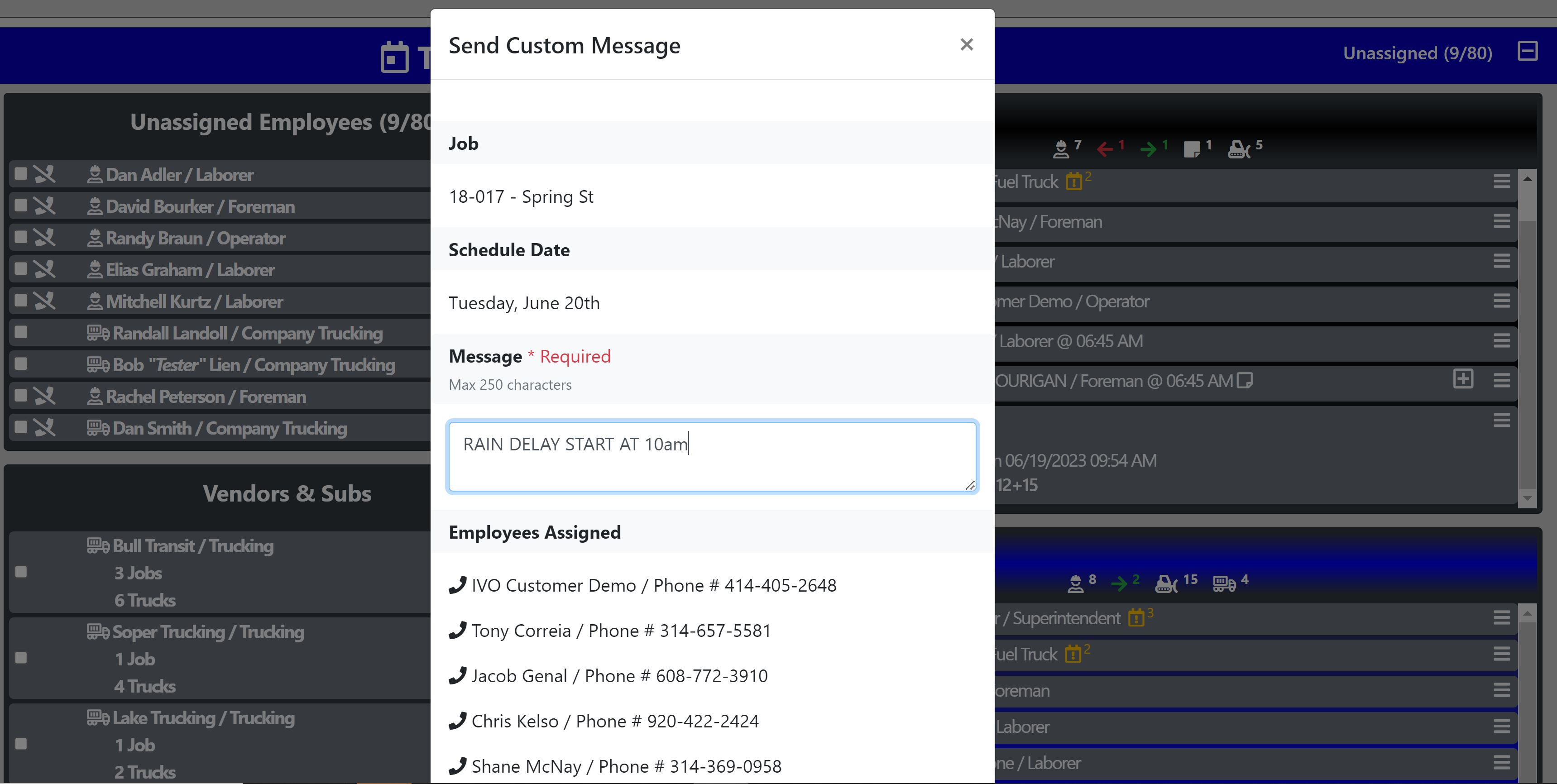The height and width of the screenshot is (784, 1557).
Task: Open hamburger menu on Fuel Truck row
Action: tap(1501, 182)
